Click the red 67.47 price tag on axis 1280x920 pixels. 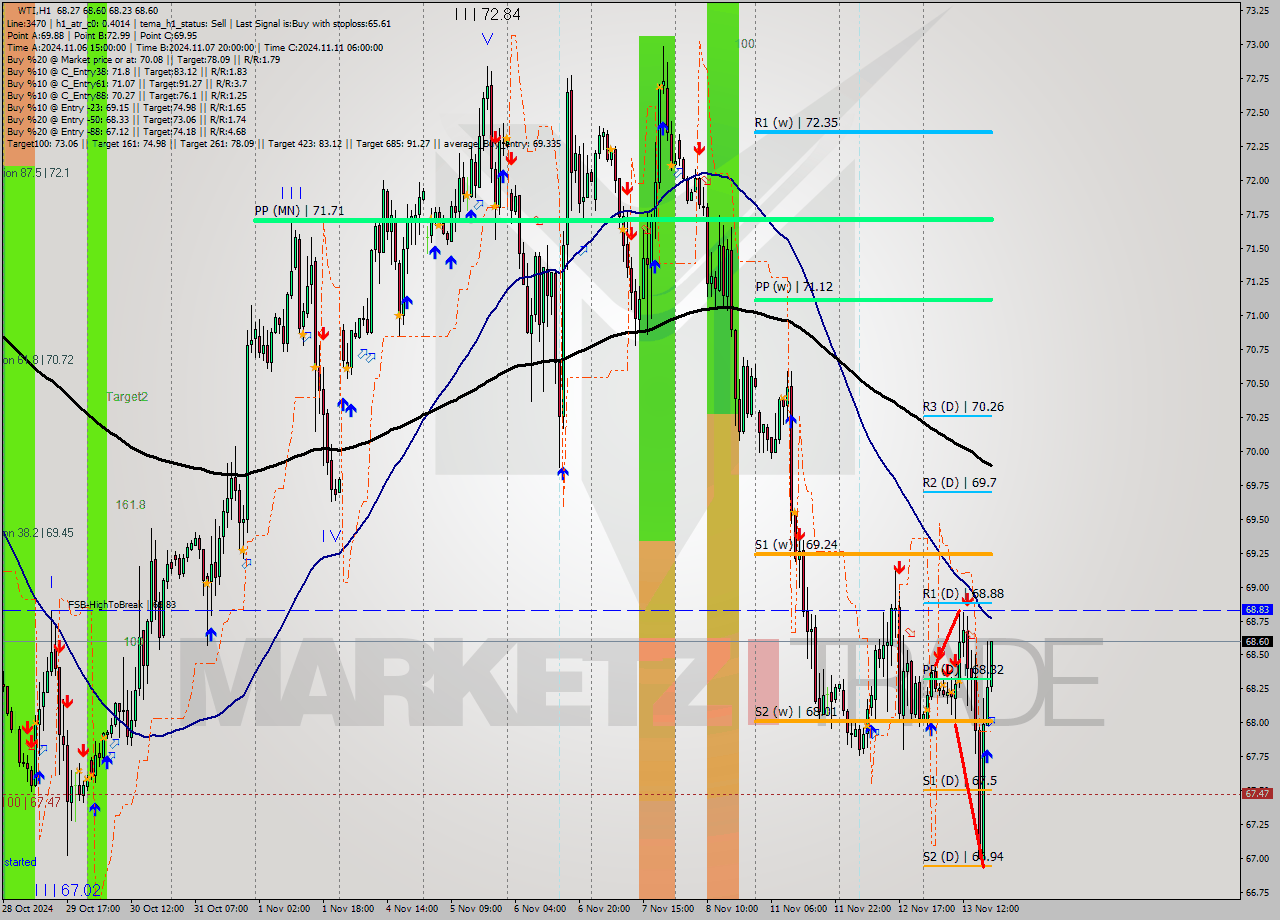pyautogui.click(x=1257, y=793)
